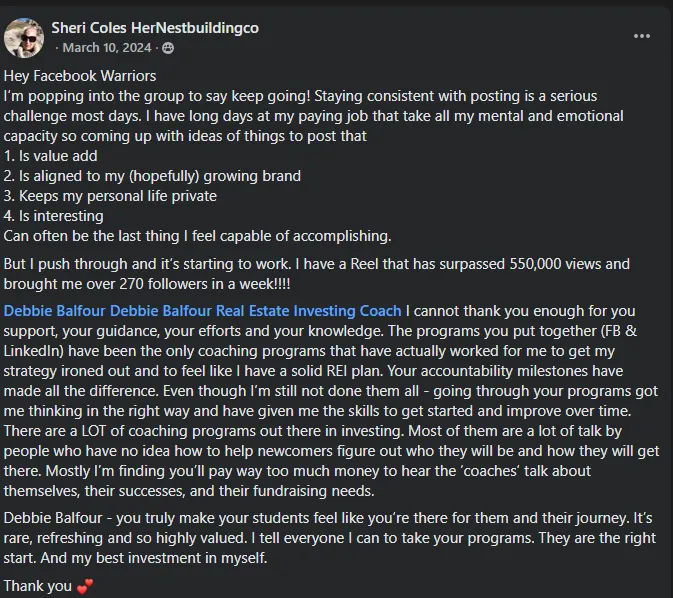Click the globe public audience icon
Viewport: 673px width, 598px height.
point(168,48)
